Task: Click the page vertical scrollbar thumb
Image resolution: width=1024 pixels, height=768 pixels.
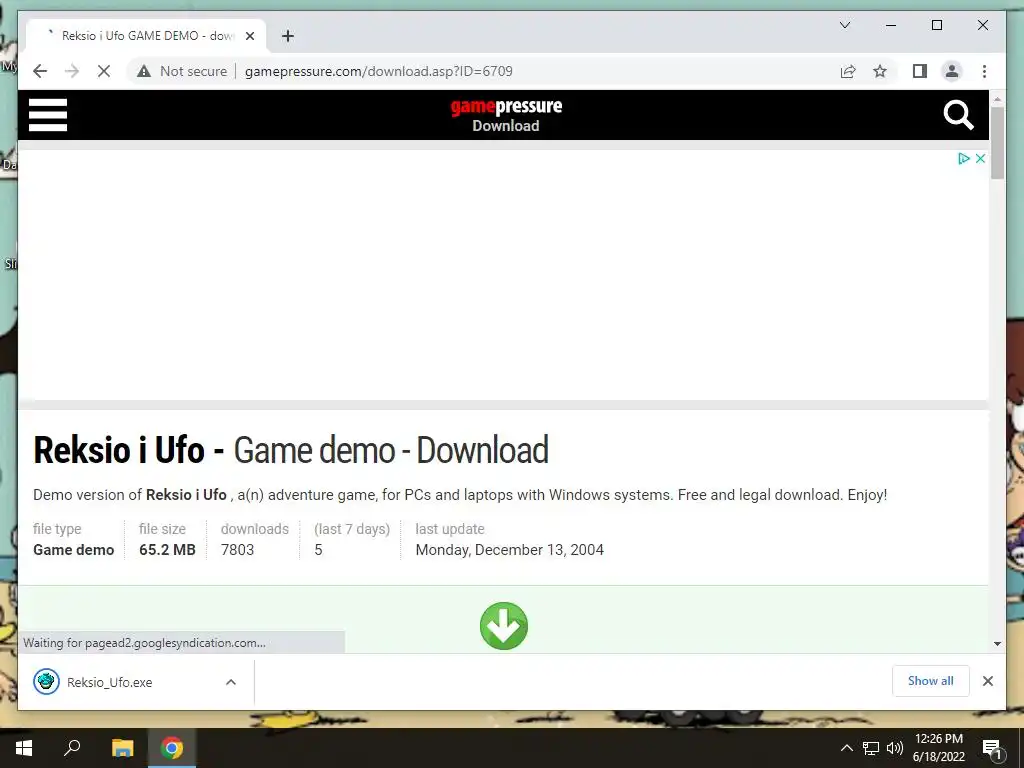Action: point(997,142)
